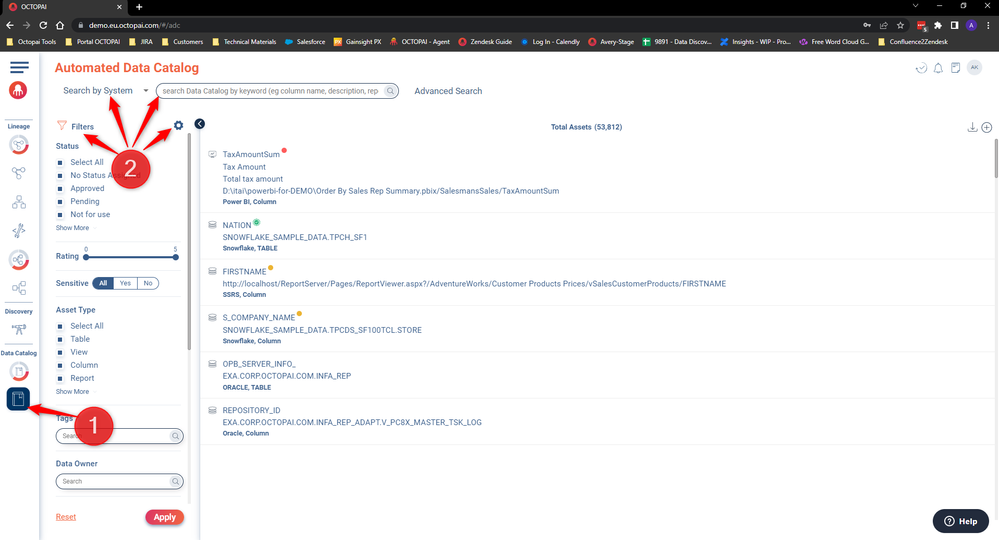
Task: Collapse the filters panel with the arrow
Action: tap(199, 124)
